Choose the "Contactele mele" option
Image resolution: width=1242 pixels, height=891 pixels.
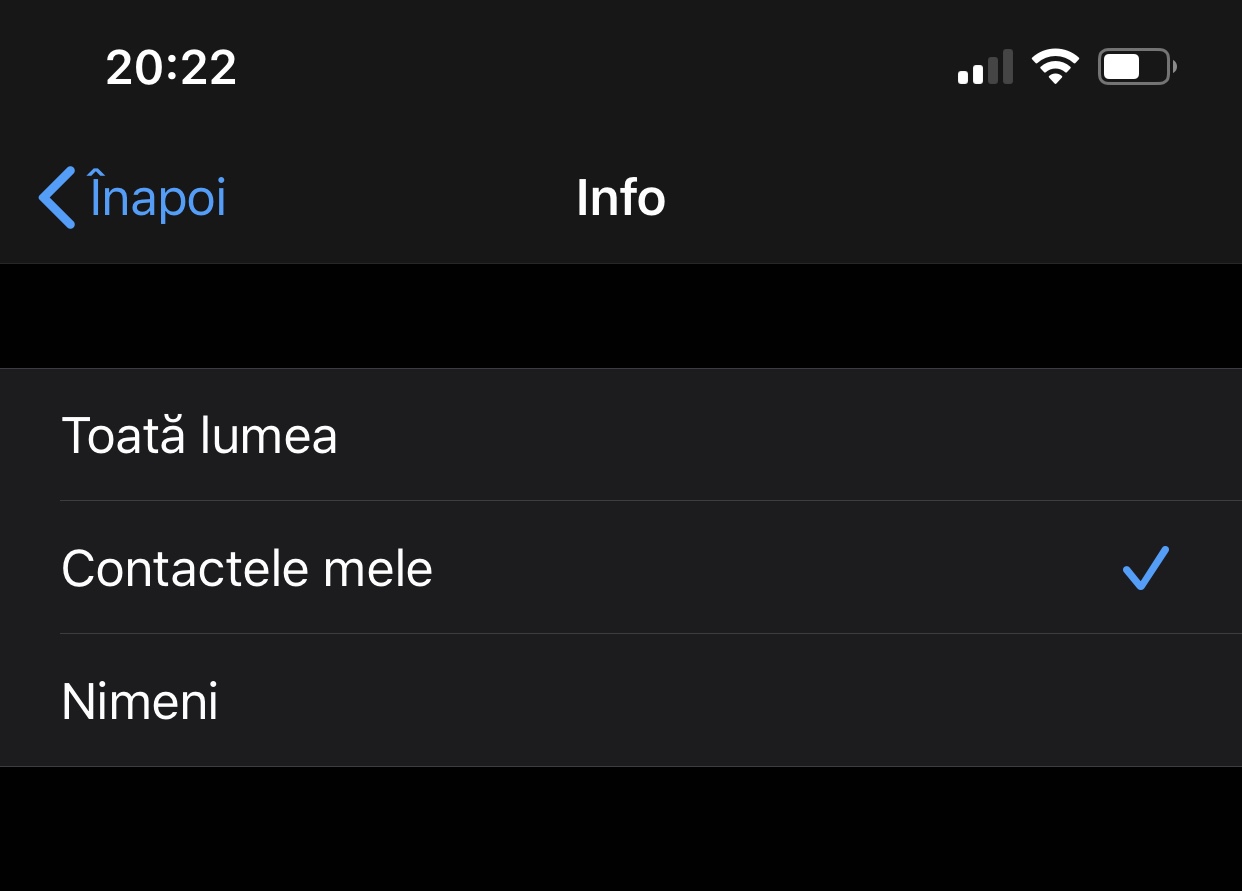point(247,569)
